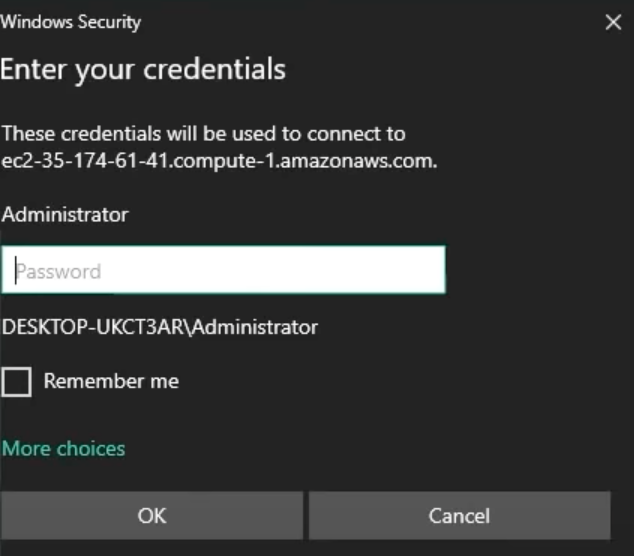Enable the Remember me checkbox
The image size is (634, 556).
click(17, 381)
